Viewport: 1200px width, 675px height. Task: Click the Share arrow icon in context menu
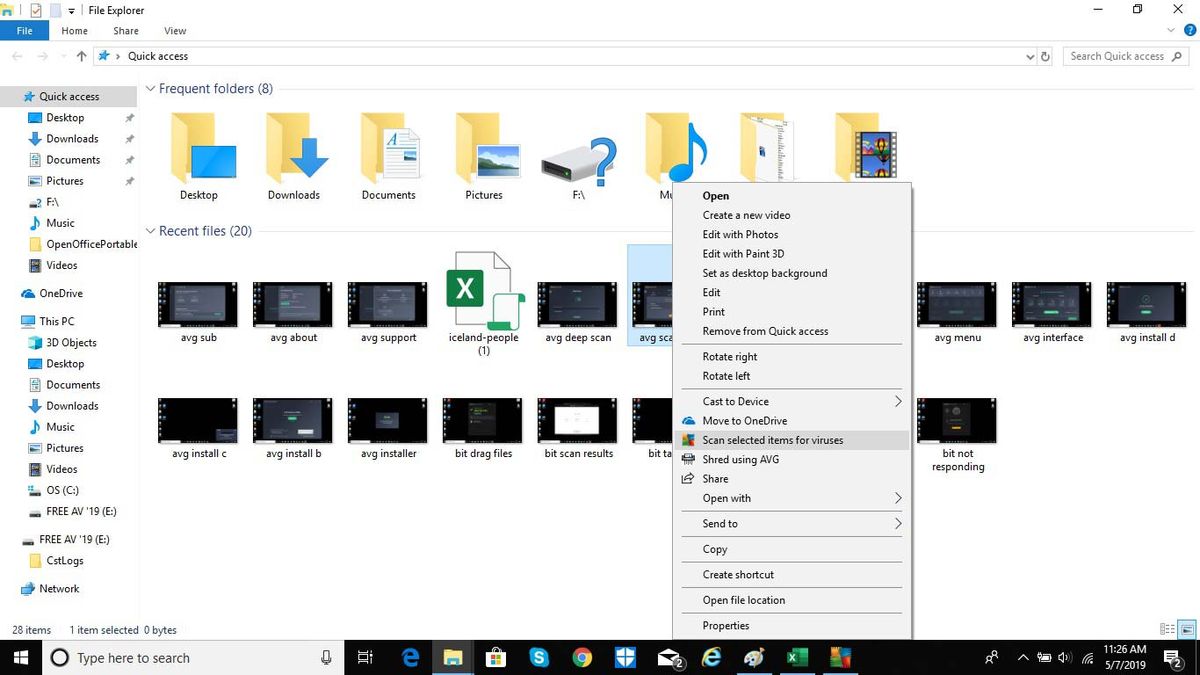point(688,478)
